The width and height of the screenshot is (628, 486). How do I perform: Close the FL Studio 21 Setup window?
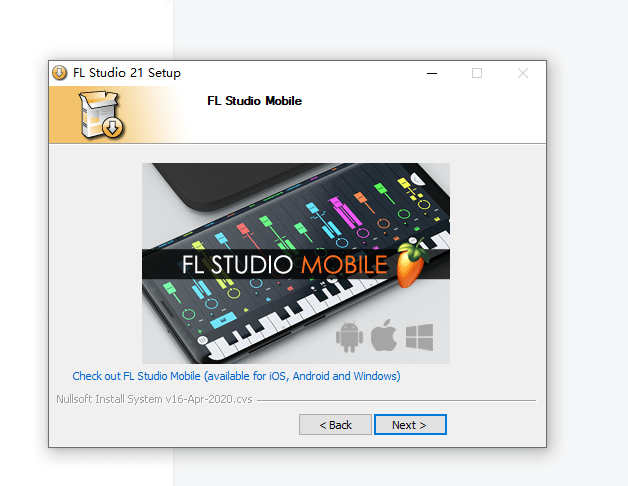[523, 73]
